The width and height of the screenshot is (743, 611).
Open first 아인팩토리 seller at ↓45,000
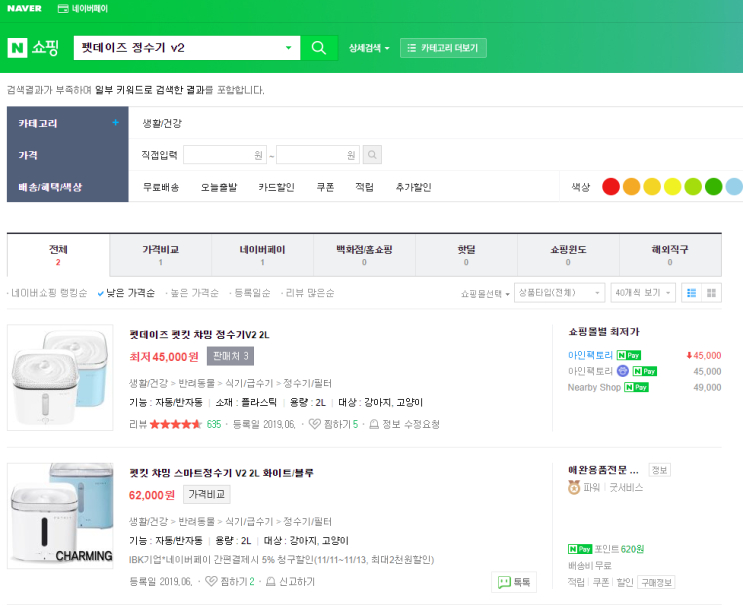[x=590, y=355]
